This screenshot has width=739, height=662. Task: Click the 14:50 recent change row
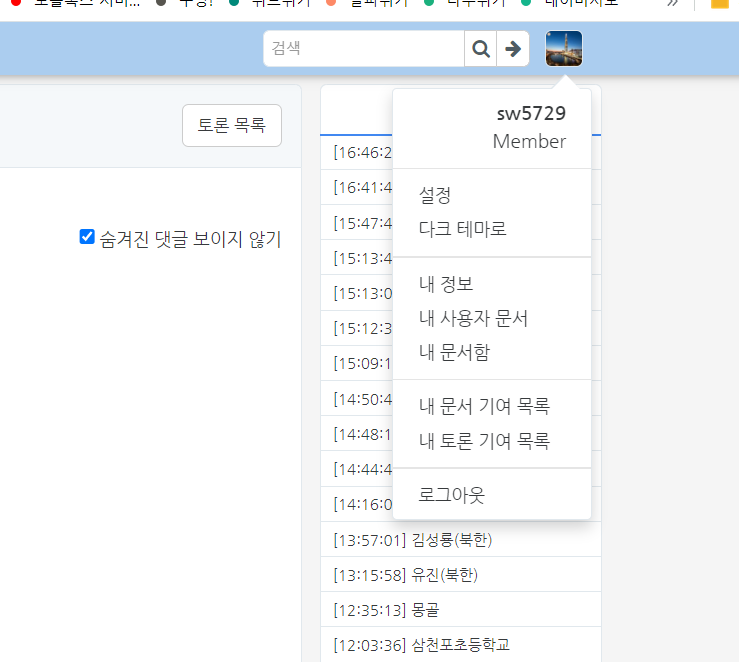(x=357, y=399)
